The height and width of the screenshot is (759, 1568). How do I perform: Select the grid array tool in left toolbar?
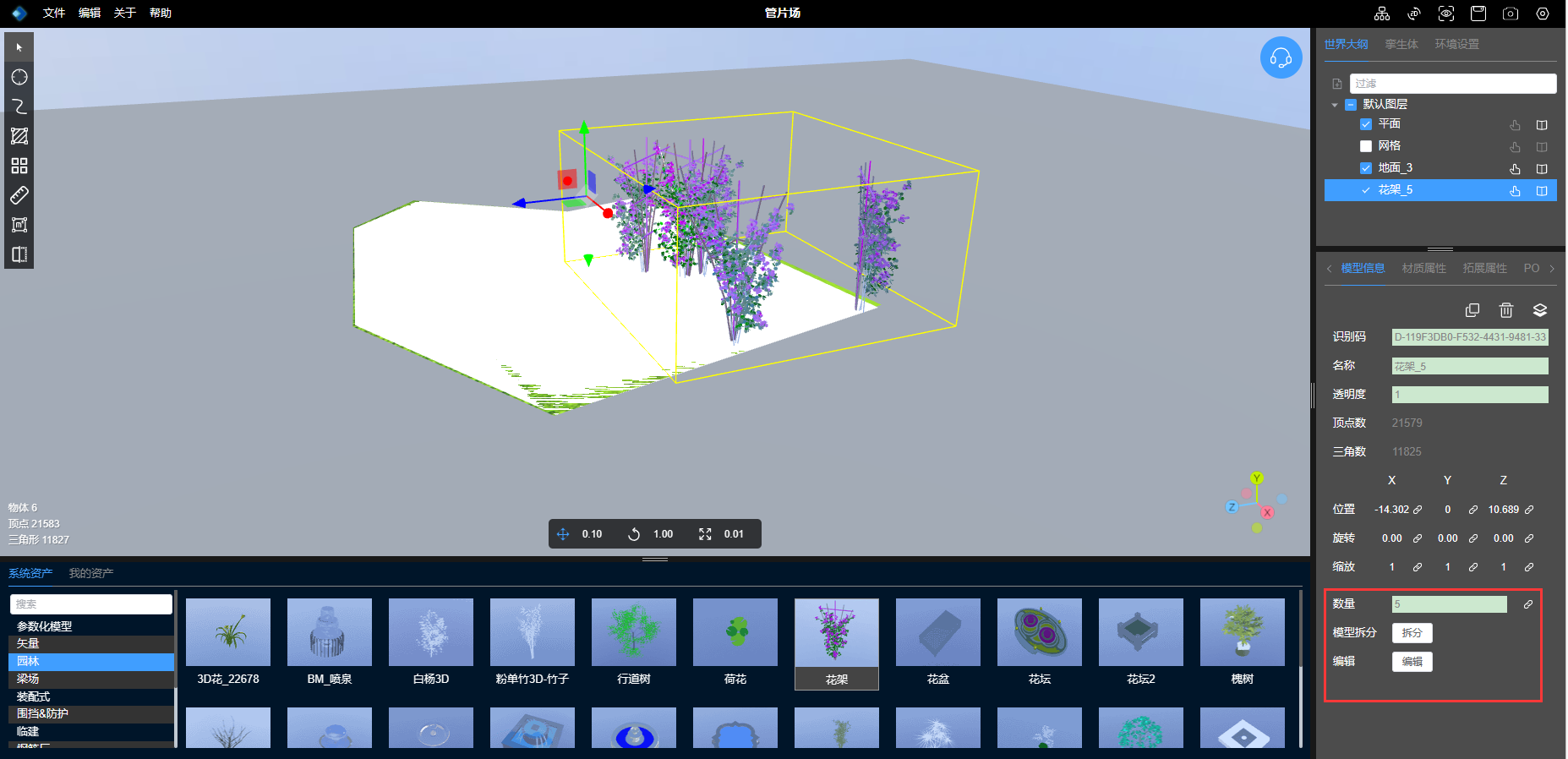(x=19, y=166)
